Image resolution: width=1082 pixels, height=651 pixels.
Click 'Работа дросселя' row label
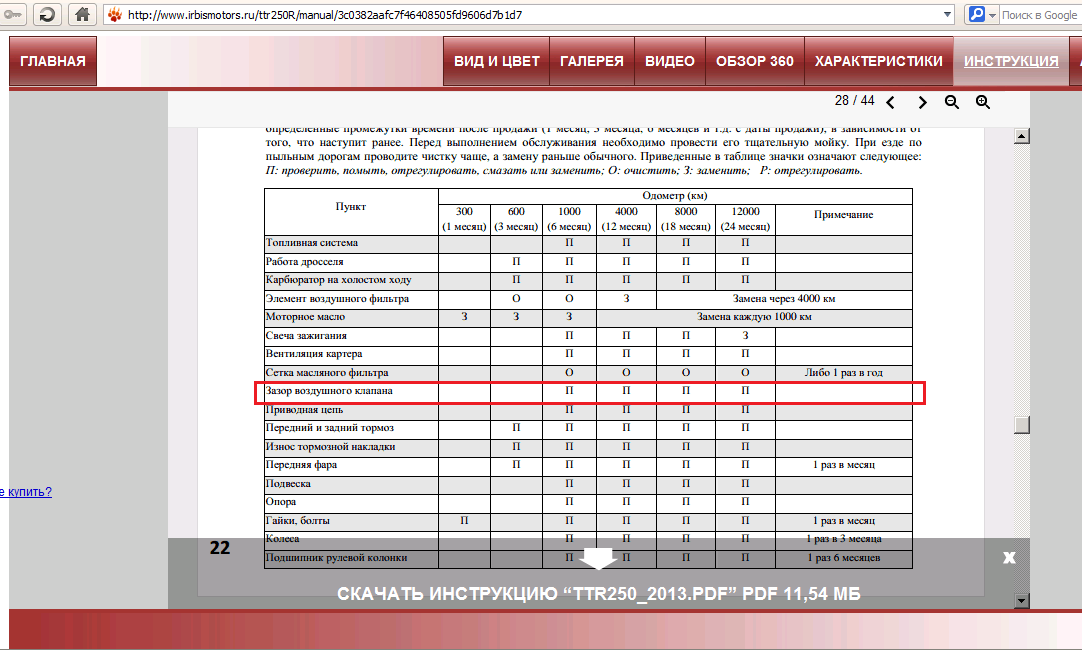coord(304,262)
